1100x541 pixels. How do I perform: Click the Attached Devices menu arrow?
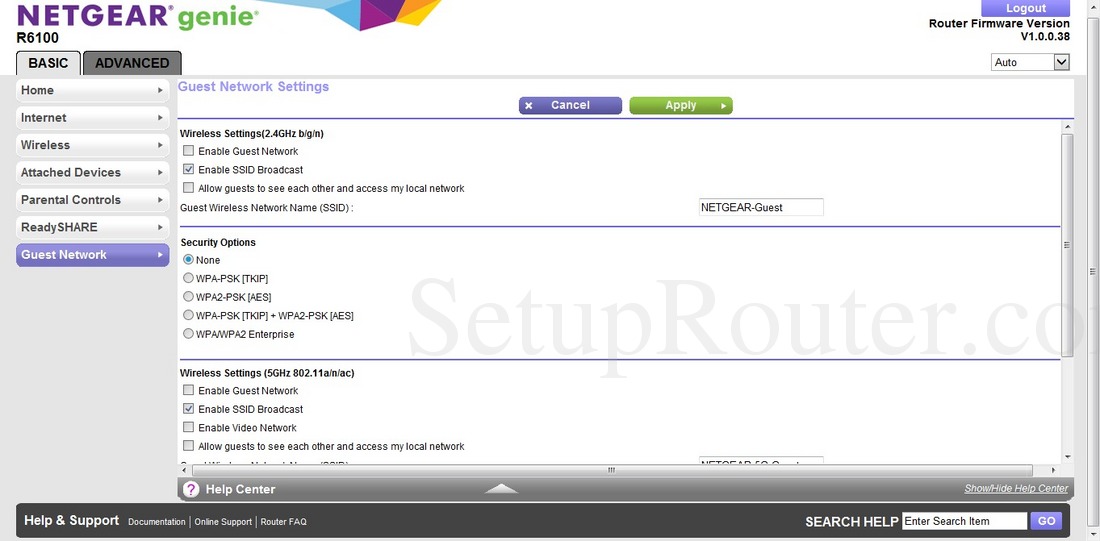160,173
